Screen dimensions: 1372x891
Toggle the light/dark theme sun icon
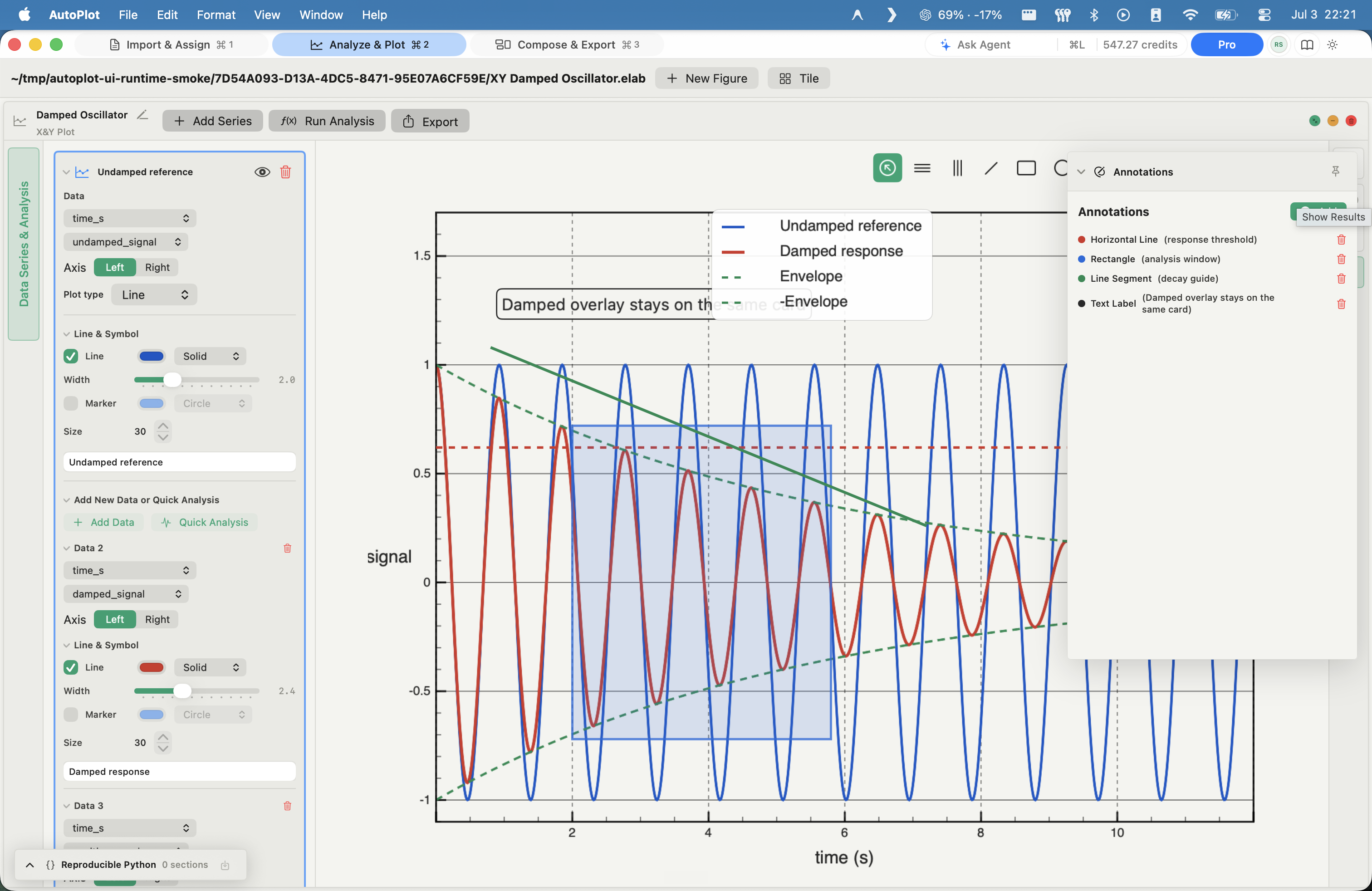(x=1332, y=44)
